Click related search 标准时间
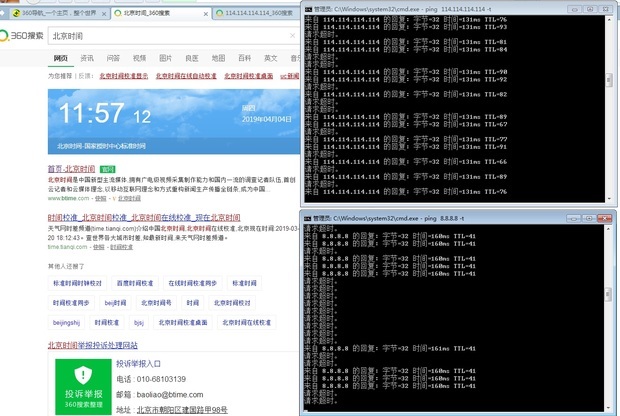Image resolution: width=620 pixels, height=416 pixels. tap(244, 283)
